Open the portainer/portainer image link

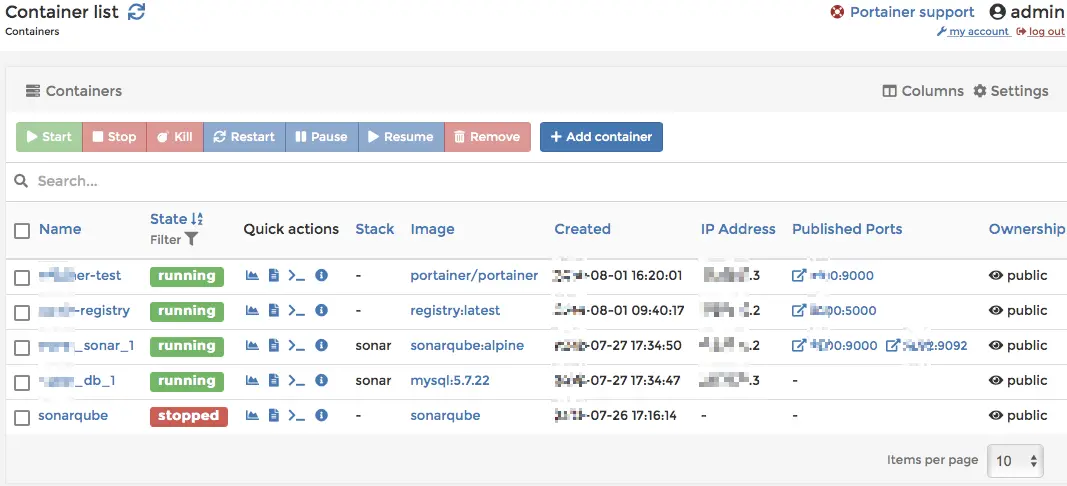[x=474, y=276]
